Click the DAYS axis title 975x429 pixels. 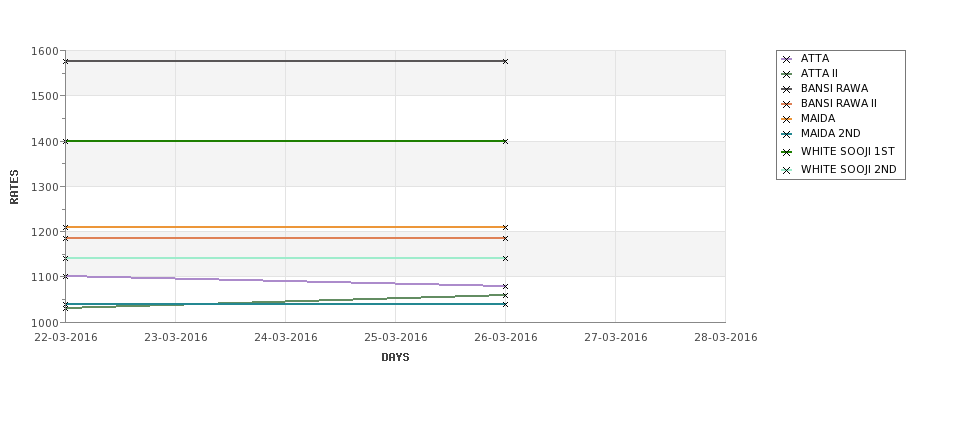[x=395, y=357]
